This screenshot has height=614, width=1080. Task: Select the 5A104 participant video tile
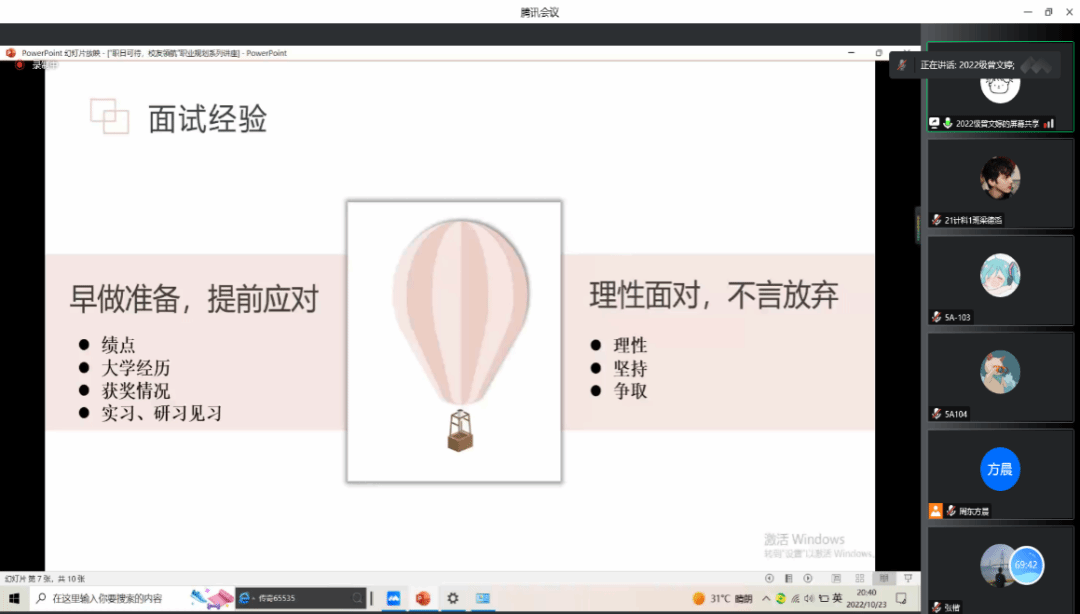pyautogui.click(x=1000, y=376)
